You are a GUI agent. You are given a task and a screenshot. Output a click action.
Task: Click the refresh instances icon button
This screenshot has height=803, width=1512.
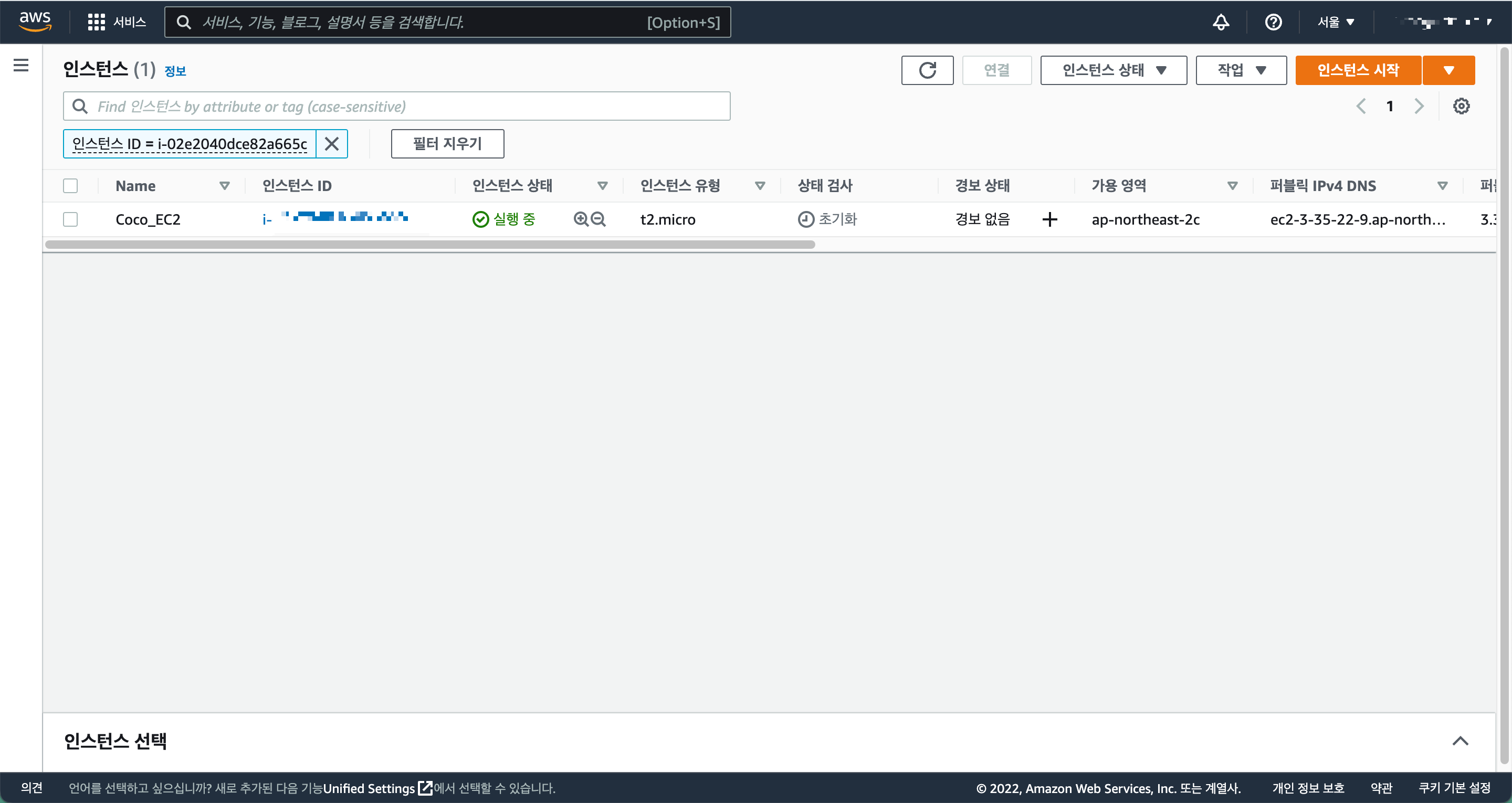point(927,70)
